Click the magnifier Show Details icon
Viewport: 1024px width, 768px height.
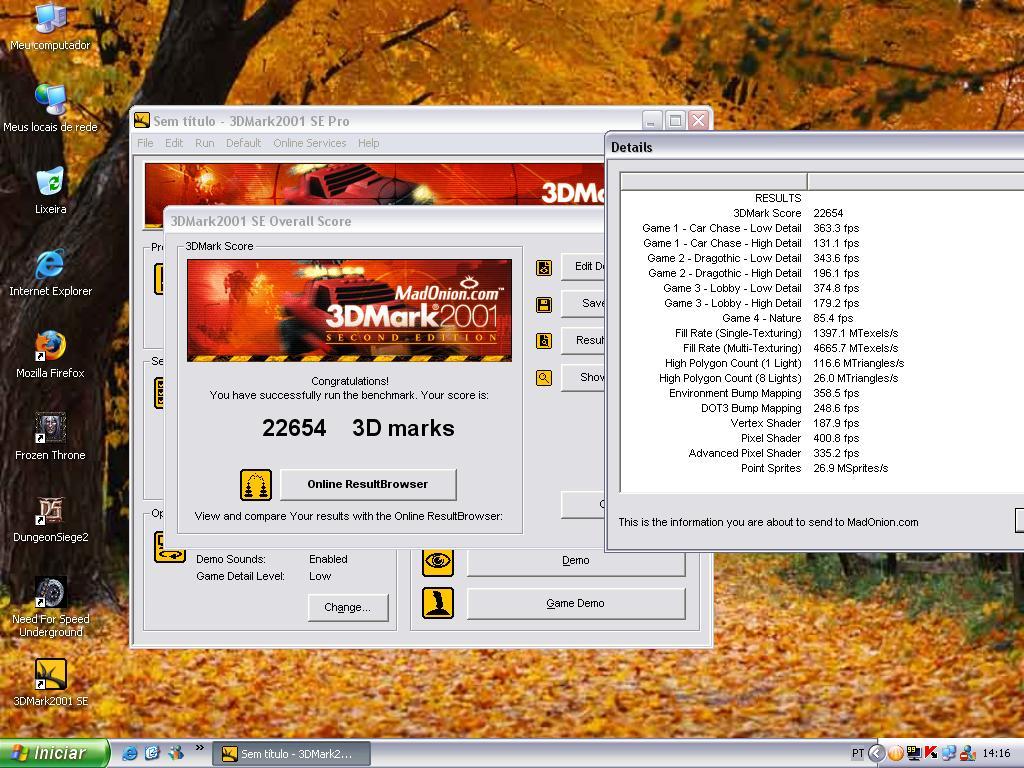click(544, 377)
